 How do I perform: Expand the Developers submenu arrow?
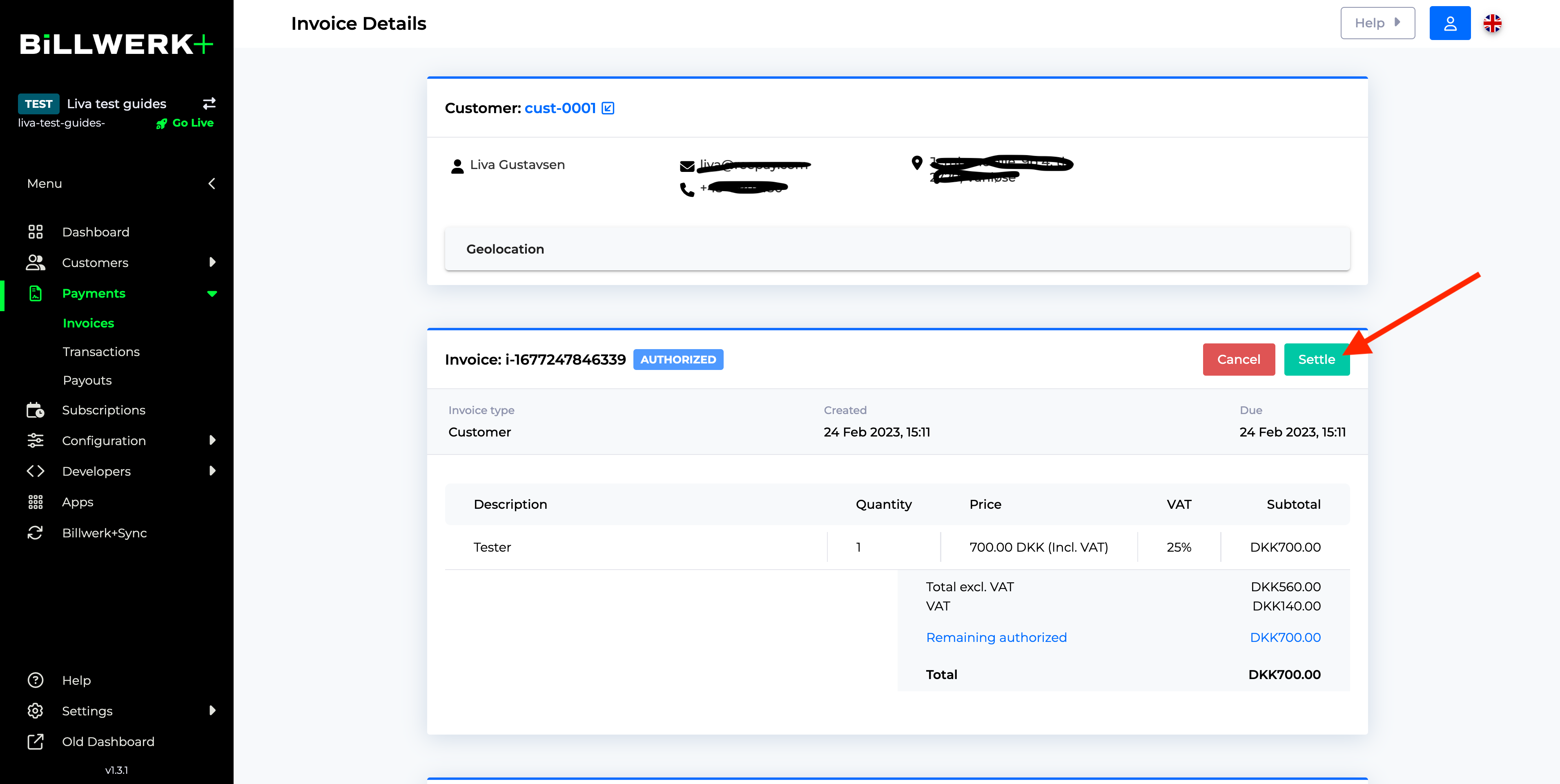pos(212,471)
